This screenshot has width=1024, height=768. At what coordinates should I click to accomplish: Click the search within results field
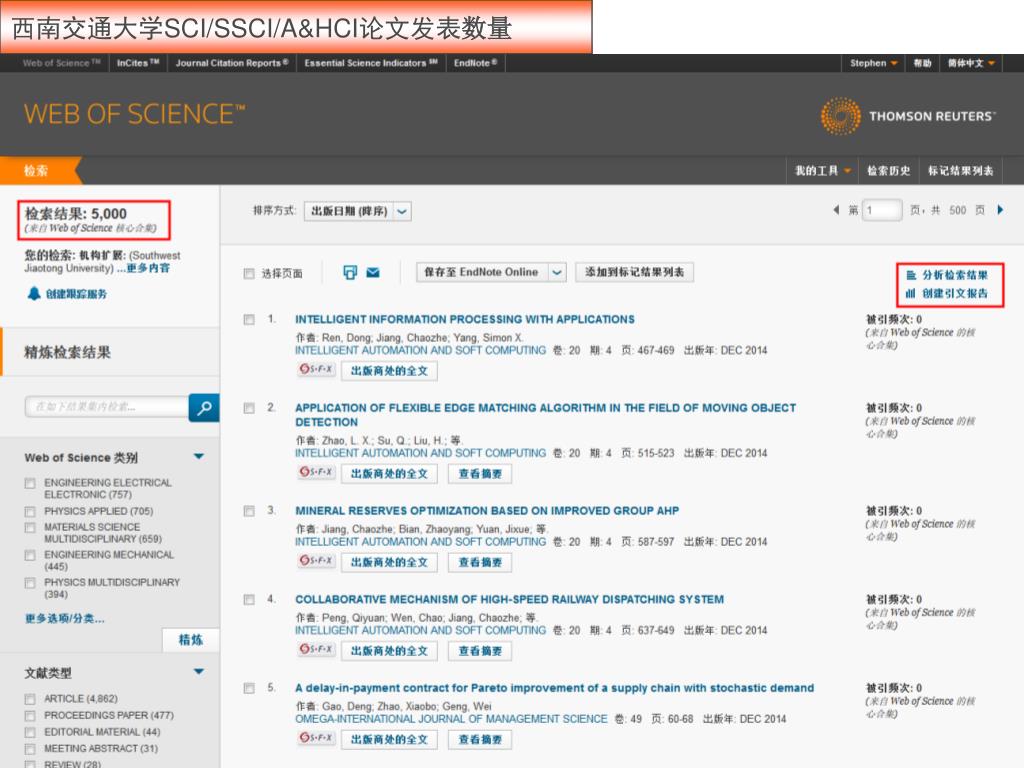[107, 407]
